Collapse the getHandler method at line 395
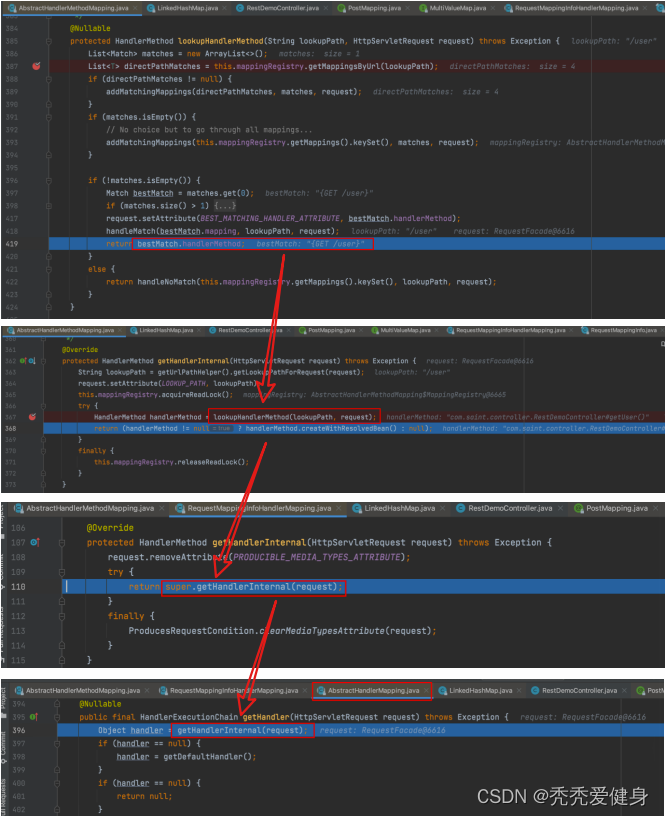 [57, 717]
